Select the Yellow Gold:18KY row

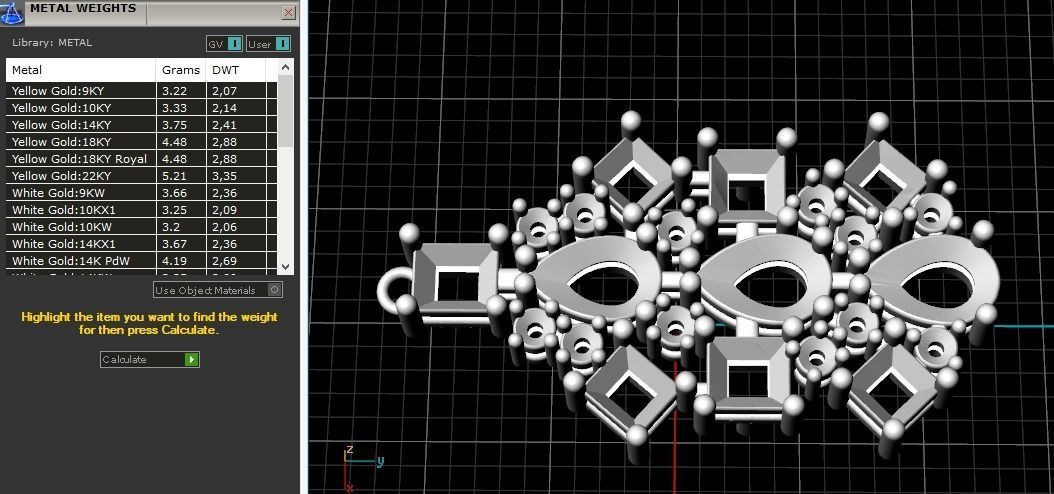coord(141,142)
